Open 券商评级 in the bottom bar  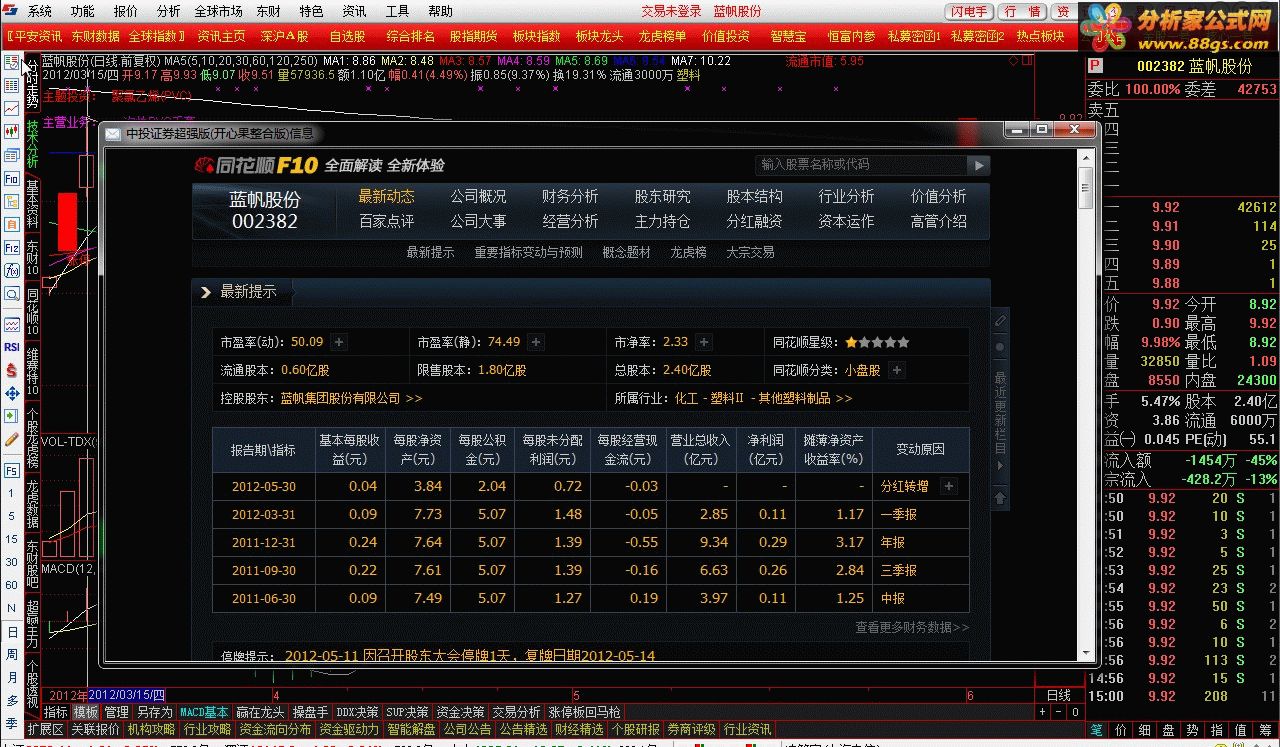691,730
